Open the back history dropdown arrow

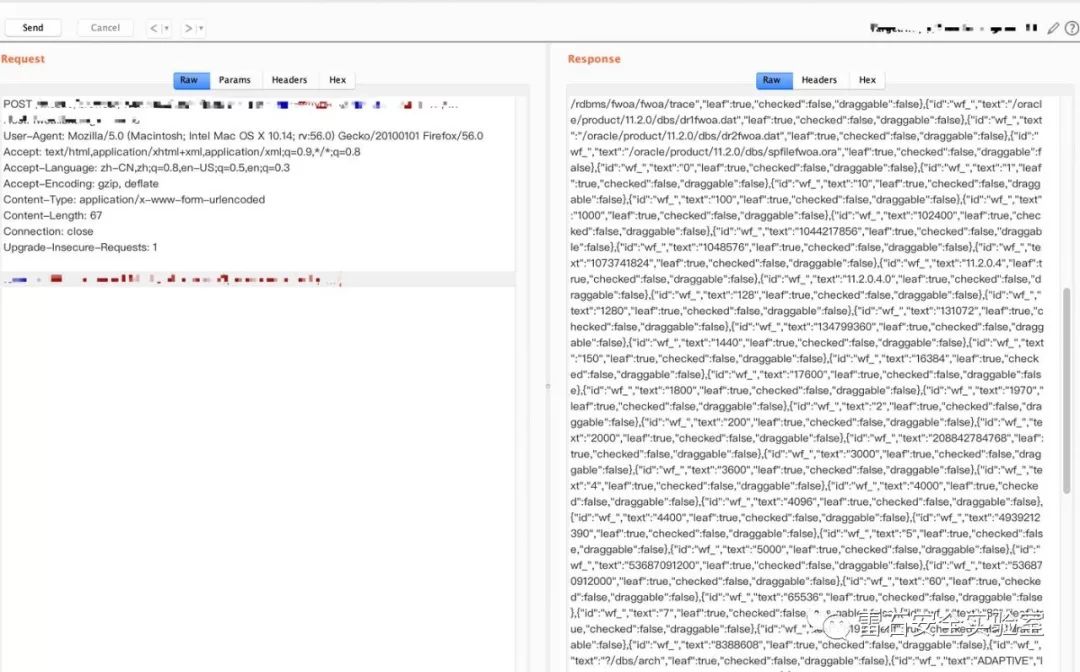(166, 28)
